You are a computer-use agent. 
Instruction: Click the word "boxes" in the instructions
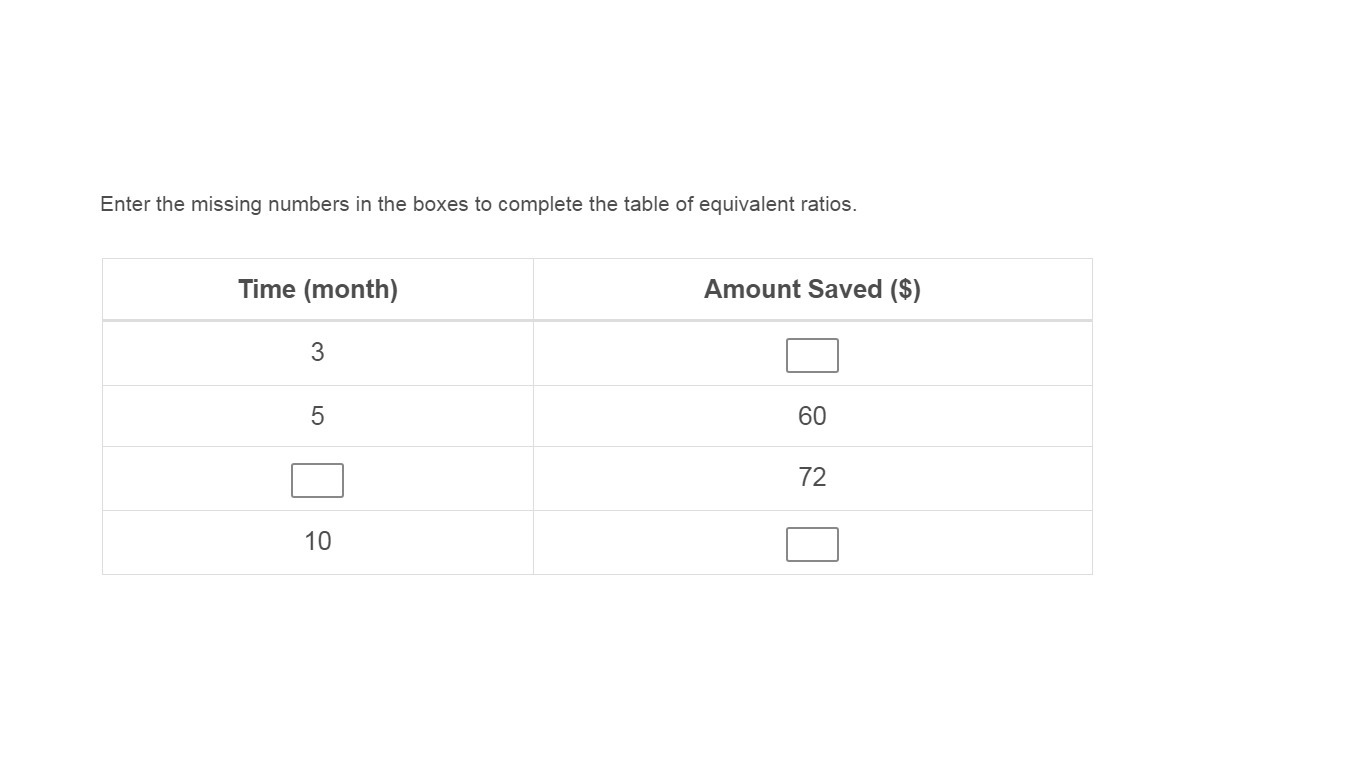coord(440,204)
